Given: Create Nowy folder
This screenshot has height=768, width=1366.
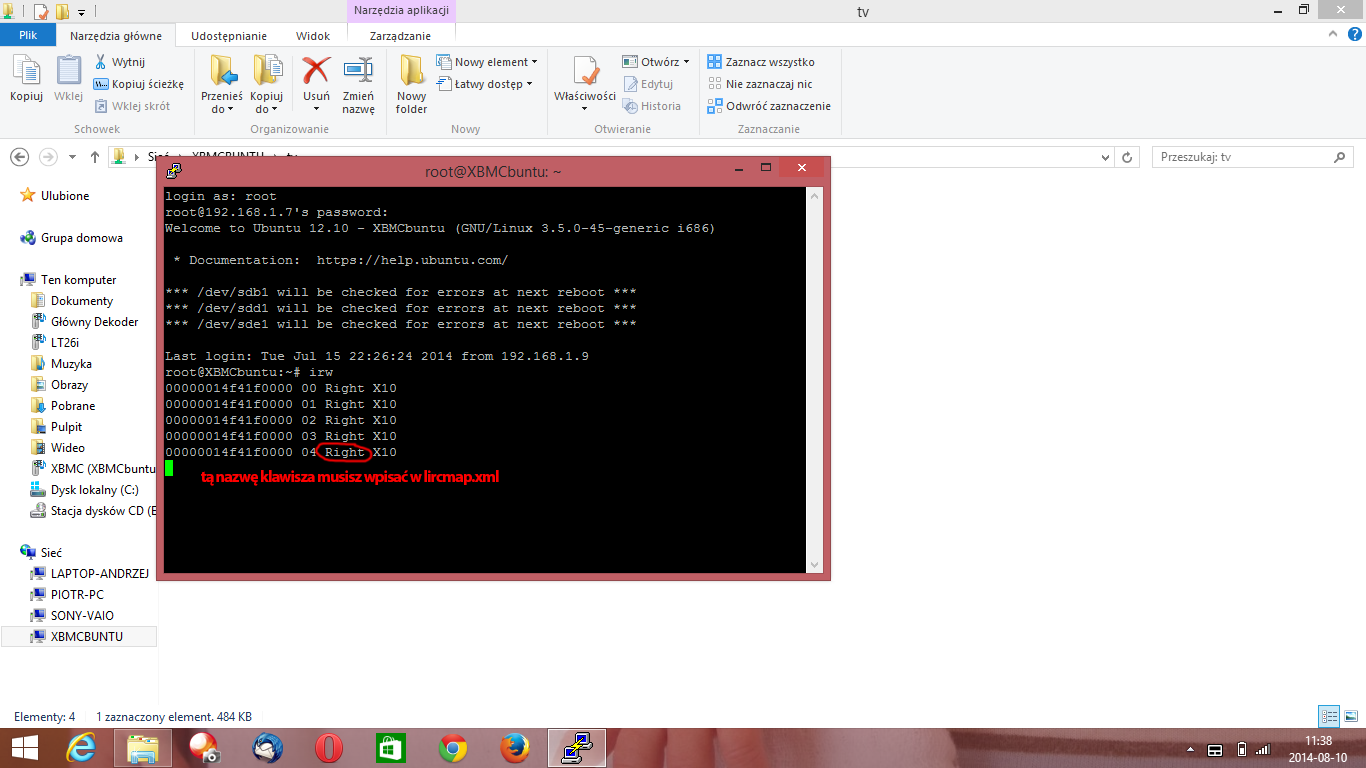Looking at the screenshot, I should (x=411, y=85).
